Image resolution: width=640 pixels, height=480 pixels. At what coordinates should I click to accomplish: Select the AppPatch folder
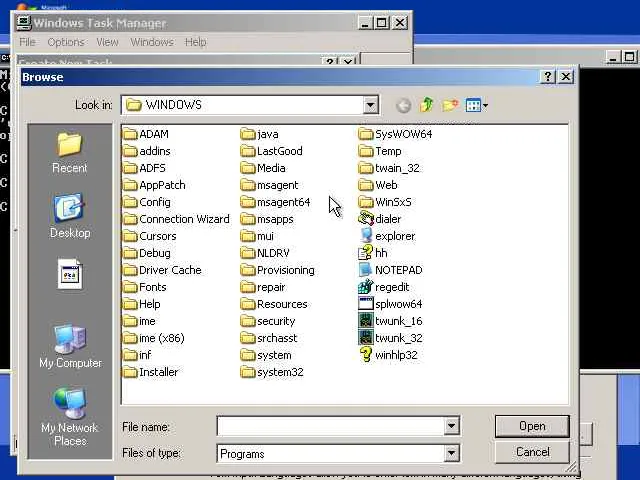(x=154, y=185)
